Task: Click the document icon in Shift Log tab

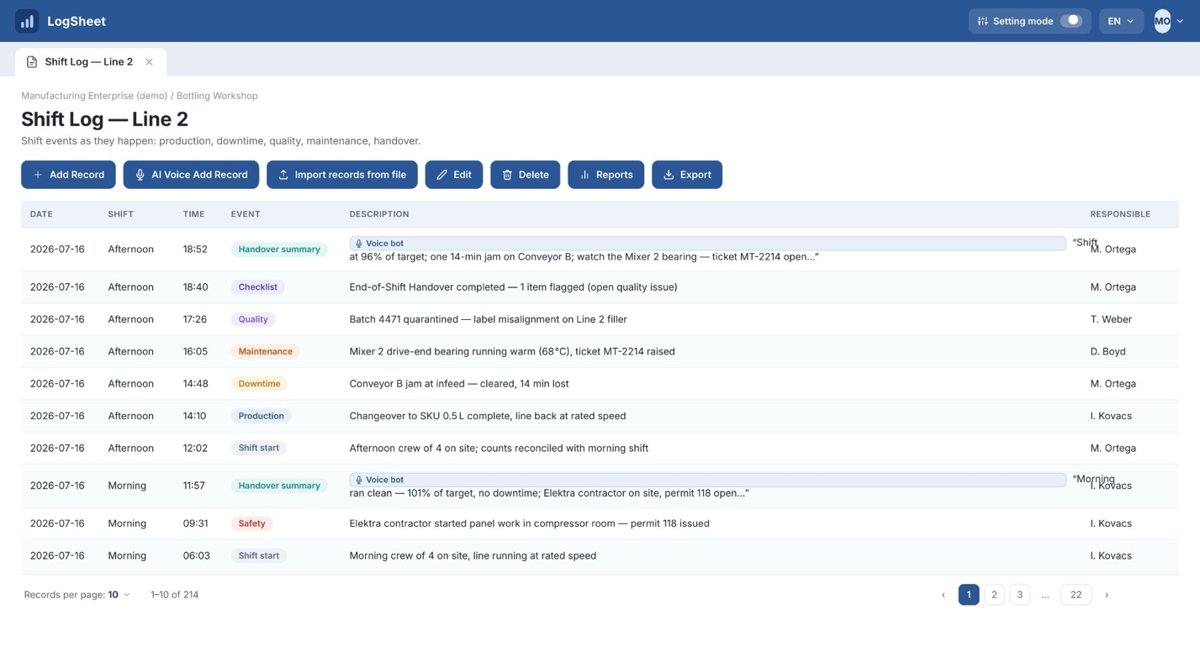Action: click(32, 62)
